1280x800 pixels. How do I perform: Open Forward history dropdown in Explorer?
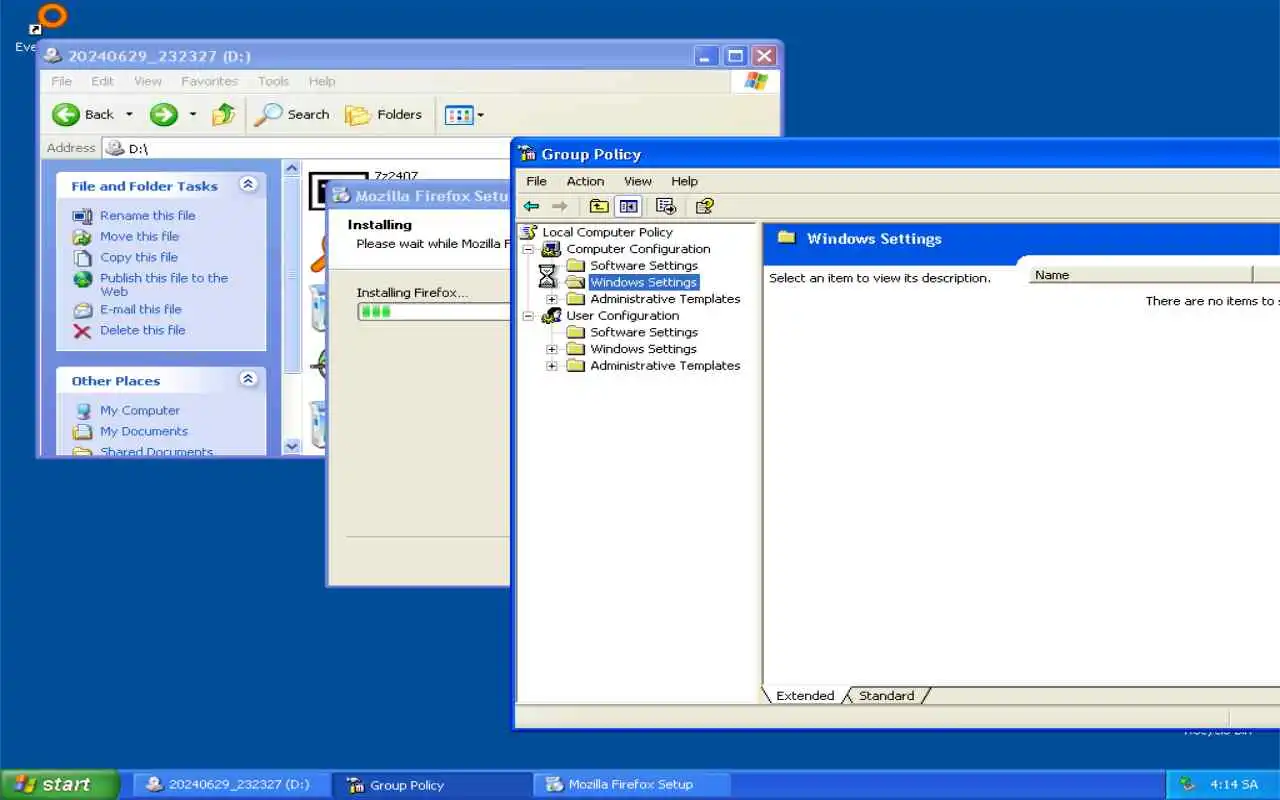(193, 115)
